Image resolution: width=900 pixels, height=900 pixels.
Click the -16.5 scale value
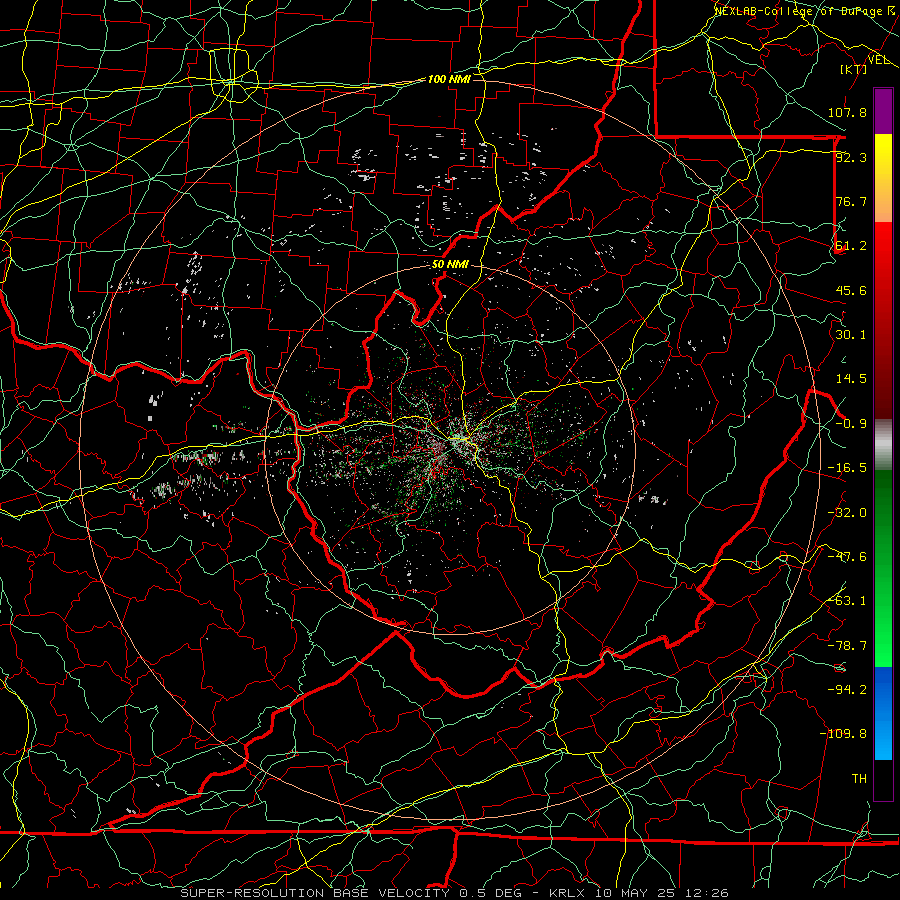pyautogui.click(x=847, y=468)
